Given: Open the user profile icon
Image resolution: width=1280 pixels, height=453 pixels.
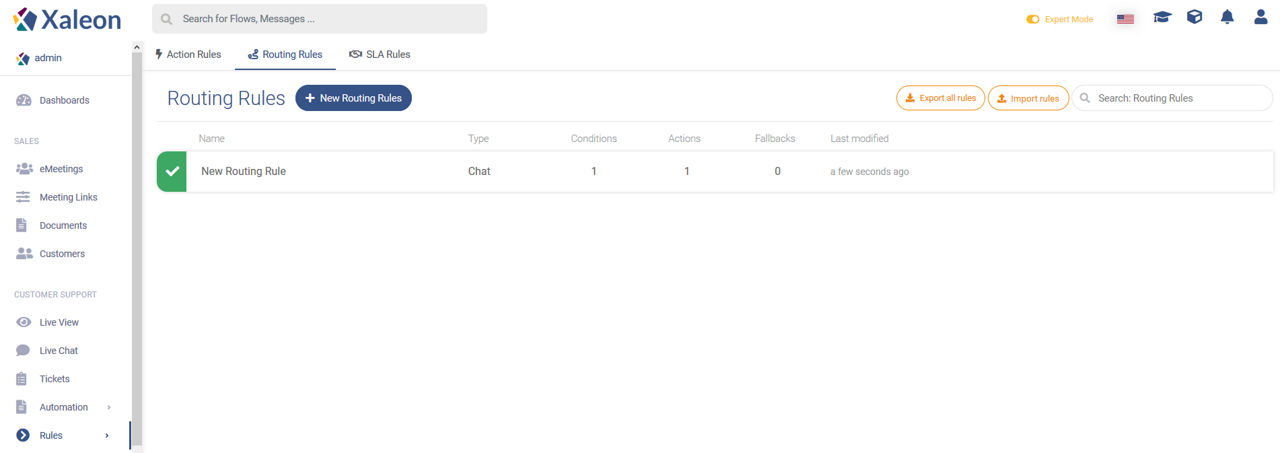Looking at the screenshot, I should (x=1260, y=18).
